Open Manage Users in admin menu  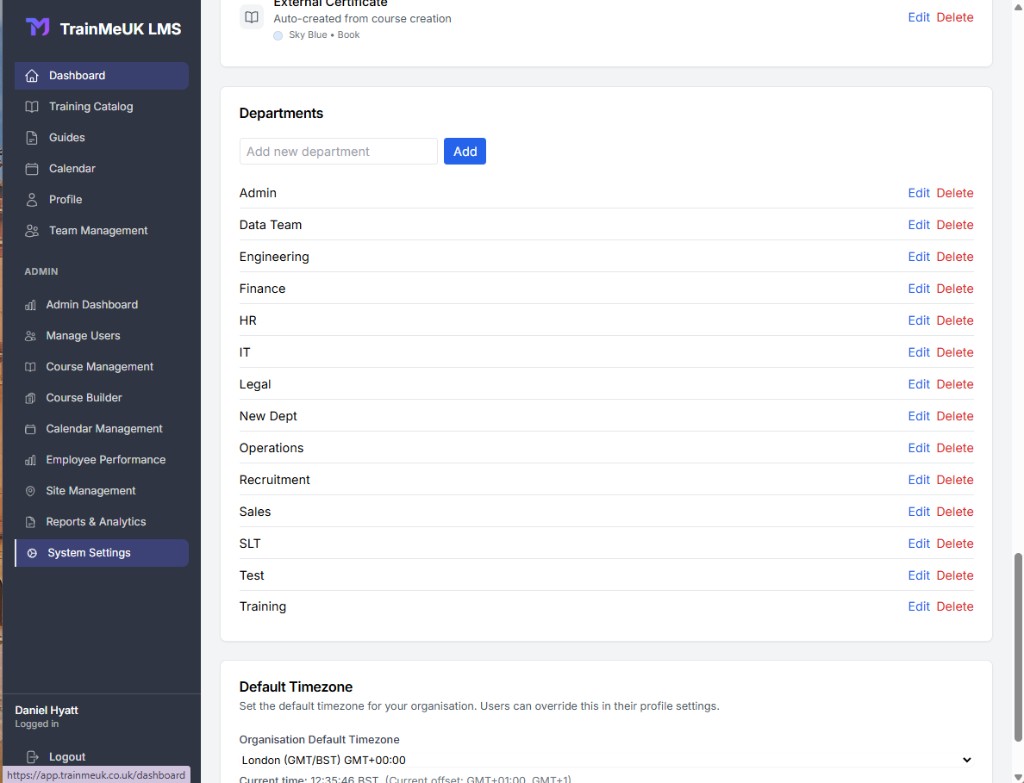tap(83, 336)
